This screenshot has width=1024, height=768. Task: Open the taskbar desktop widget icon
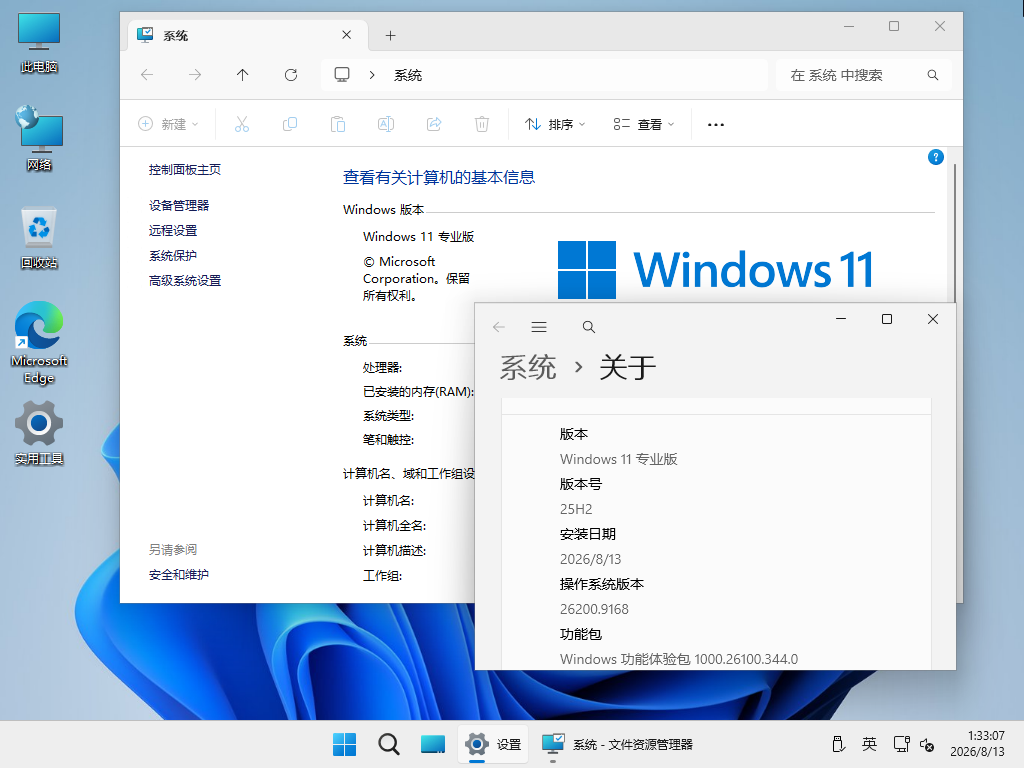coord(432,744)
